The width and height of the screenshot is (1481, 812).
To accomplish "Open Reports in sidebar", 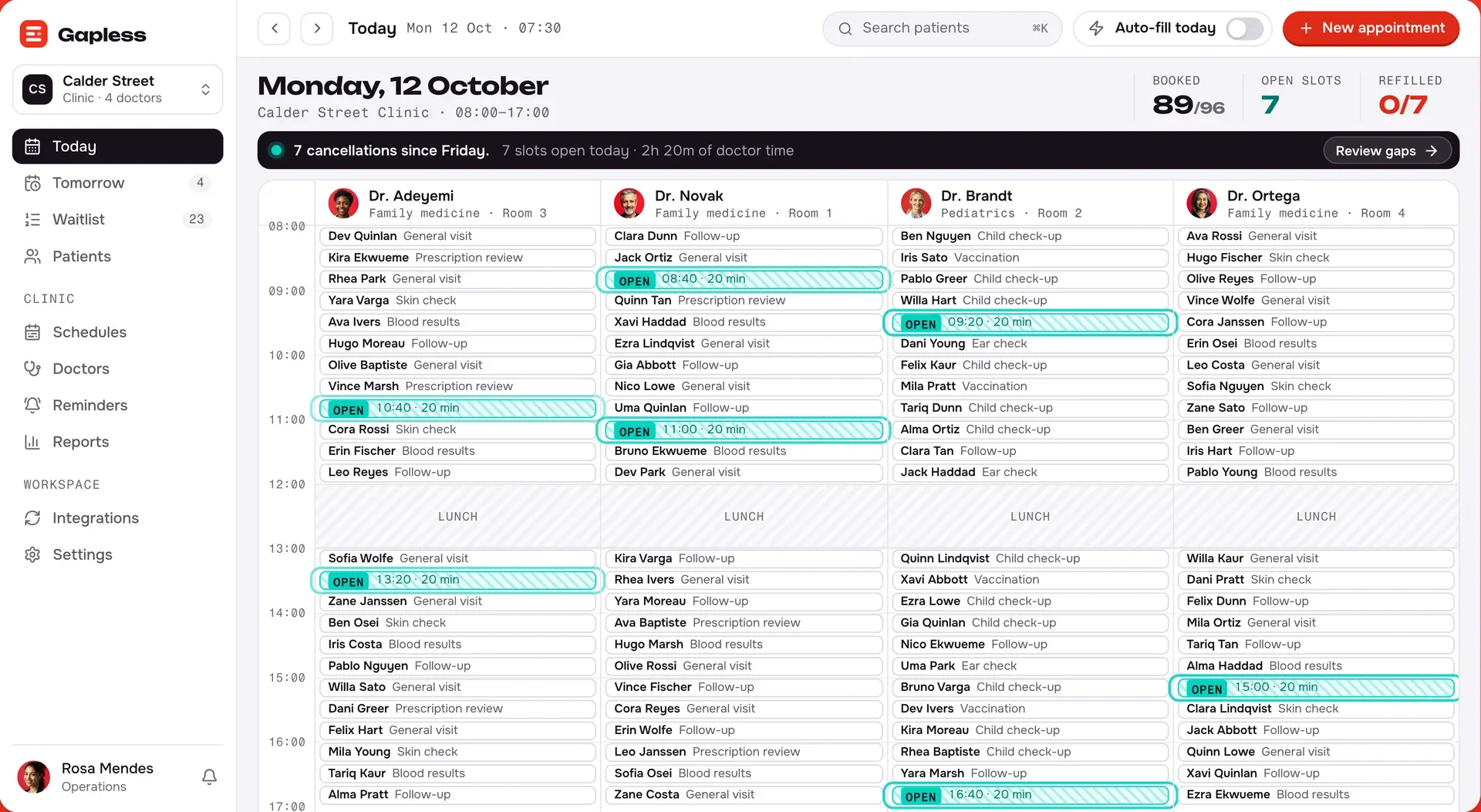I will pos(117,443).
